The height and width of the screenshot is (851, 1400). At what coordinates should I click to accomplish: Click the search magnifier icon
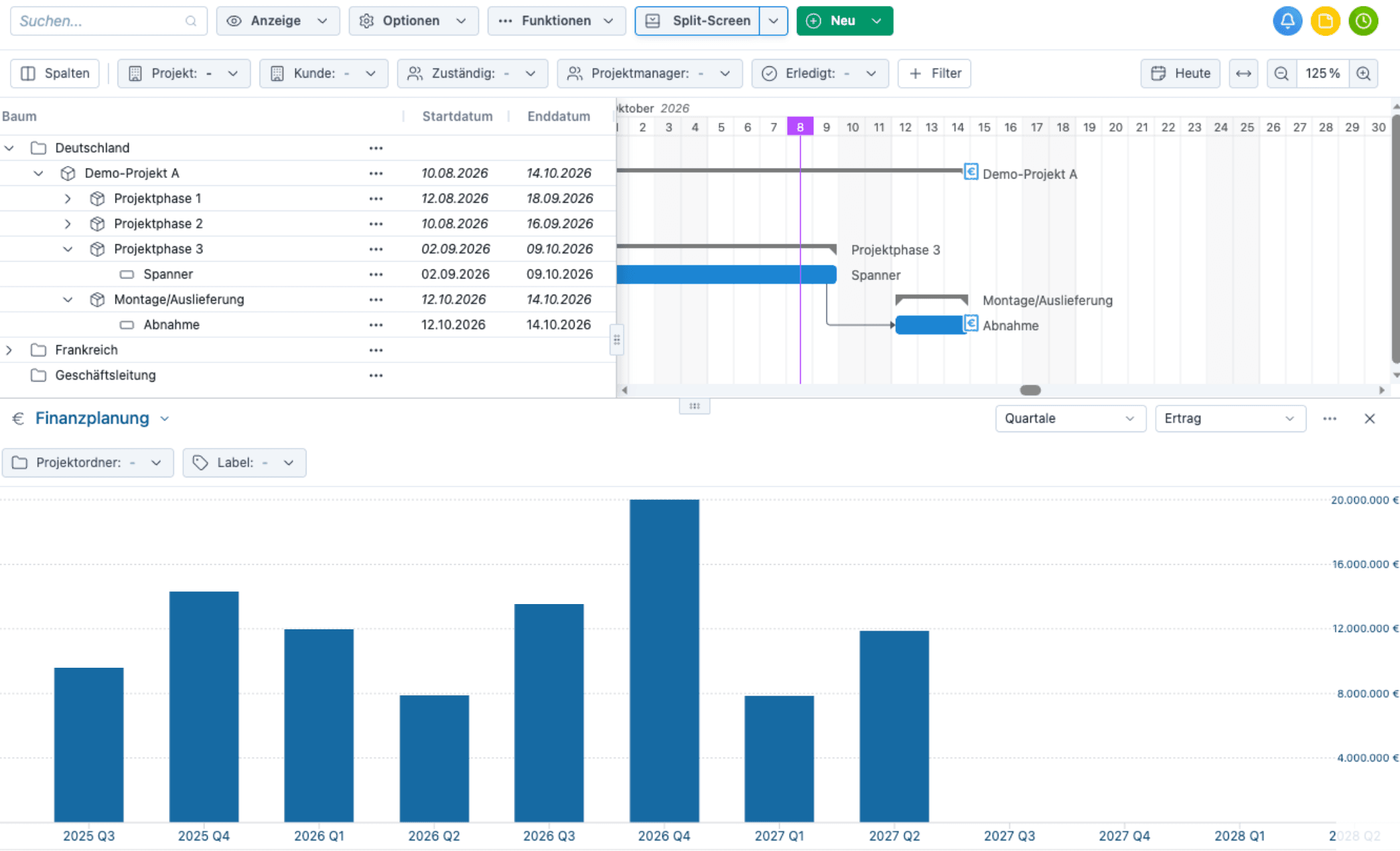(x=191, y=21)
